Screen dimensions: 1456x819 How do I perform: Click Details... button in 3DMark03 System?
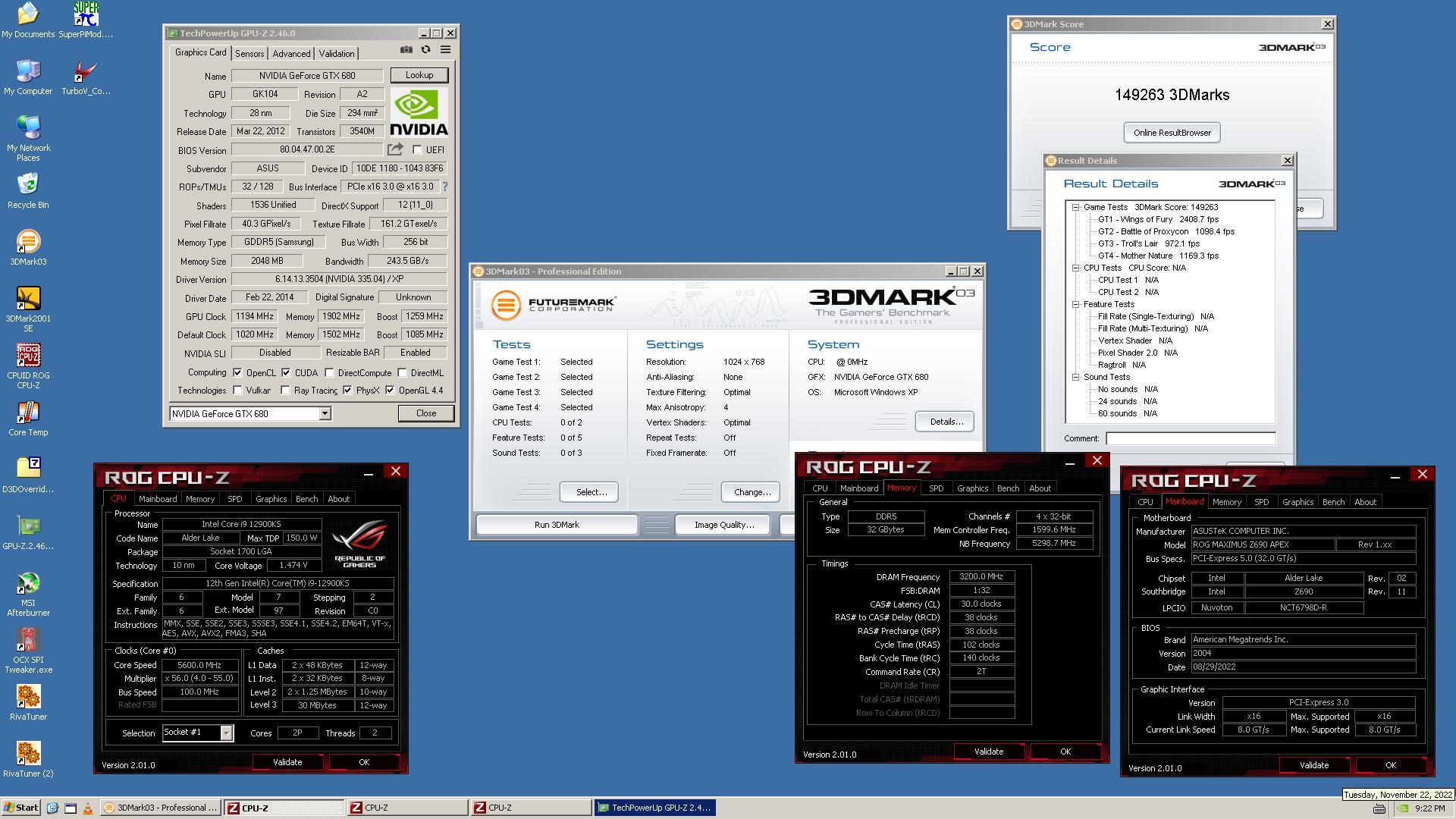[946, 422]
